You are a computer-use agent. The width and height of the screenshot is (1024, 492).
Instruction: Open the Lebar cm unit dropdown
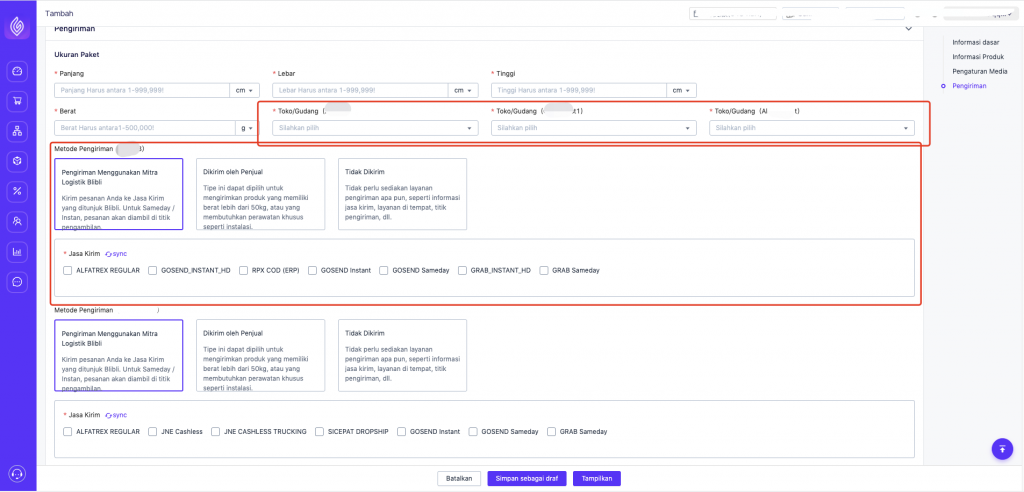463,90
